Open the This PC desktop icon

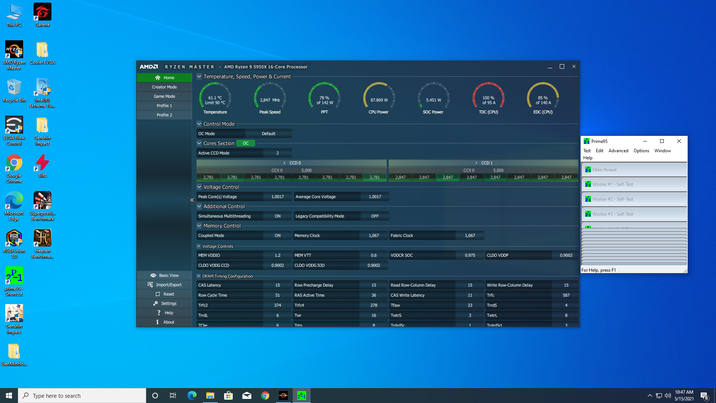(14, 15)
